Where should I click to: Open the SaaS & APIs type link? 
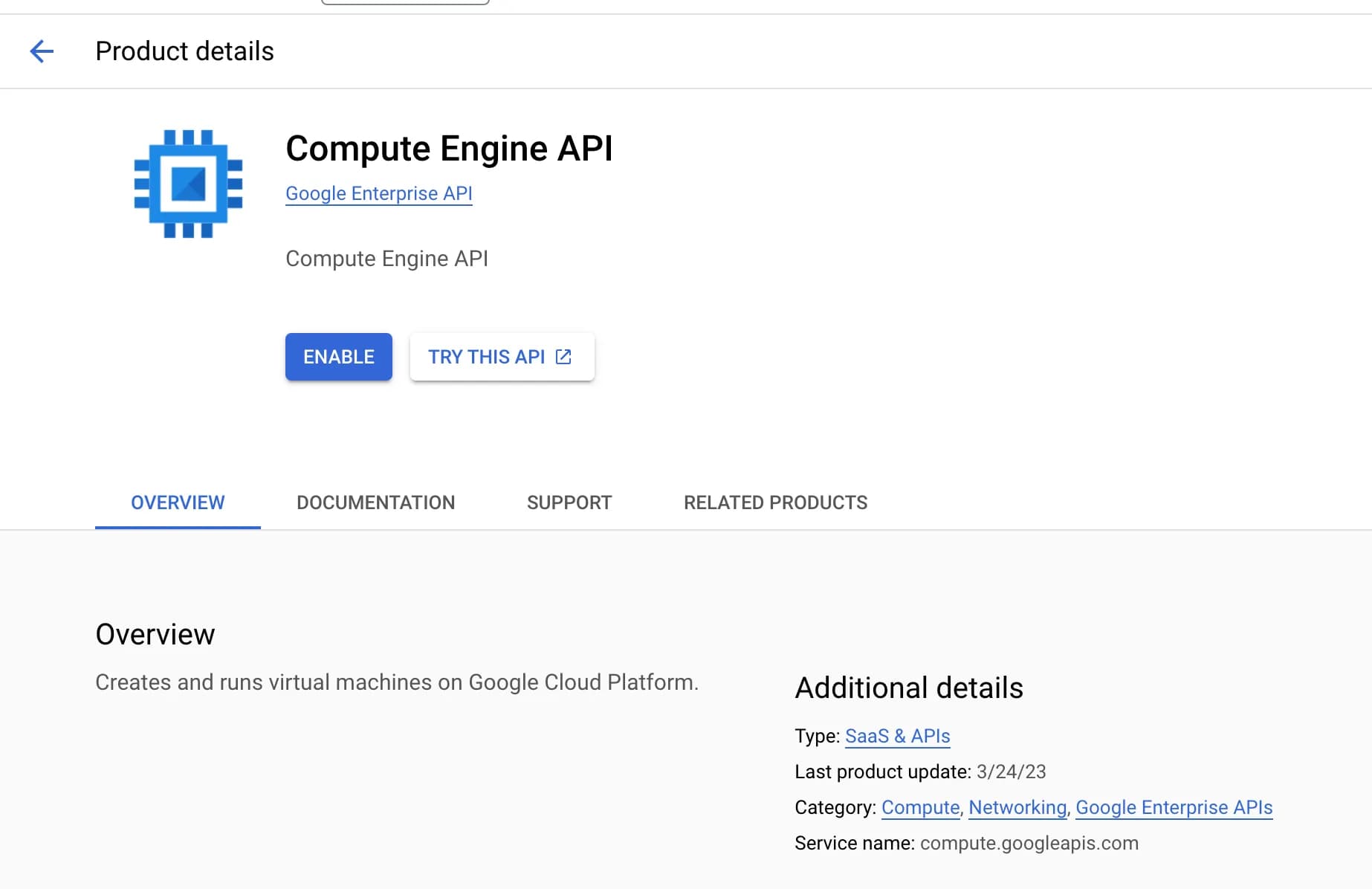[x=898, y=736]
